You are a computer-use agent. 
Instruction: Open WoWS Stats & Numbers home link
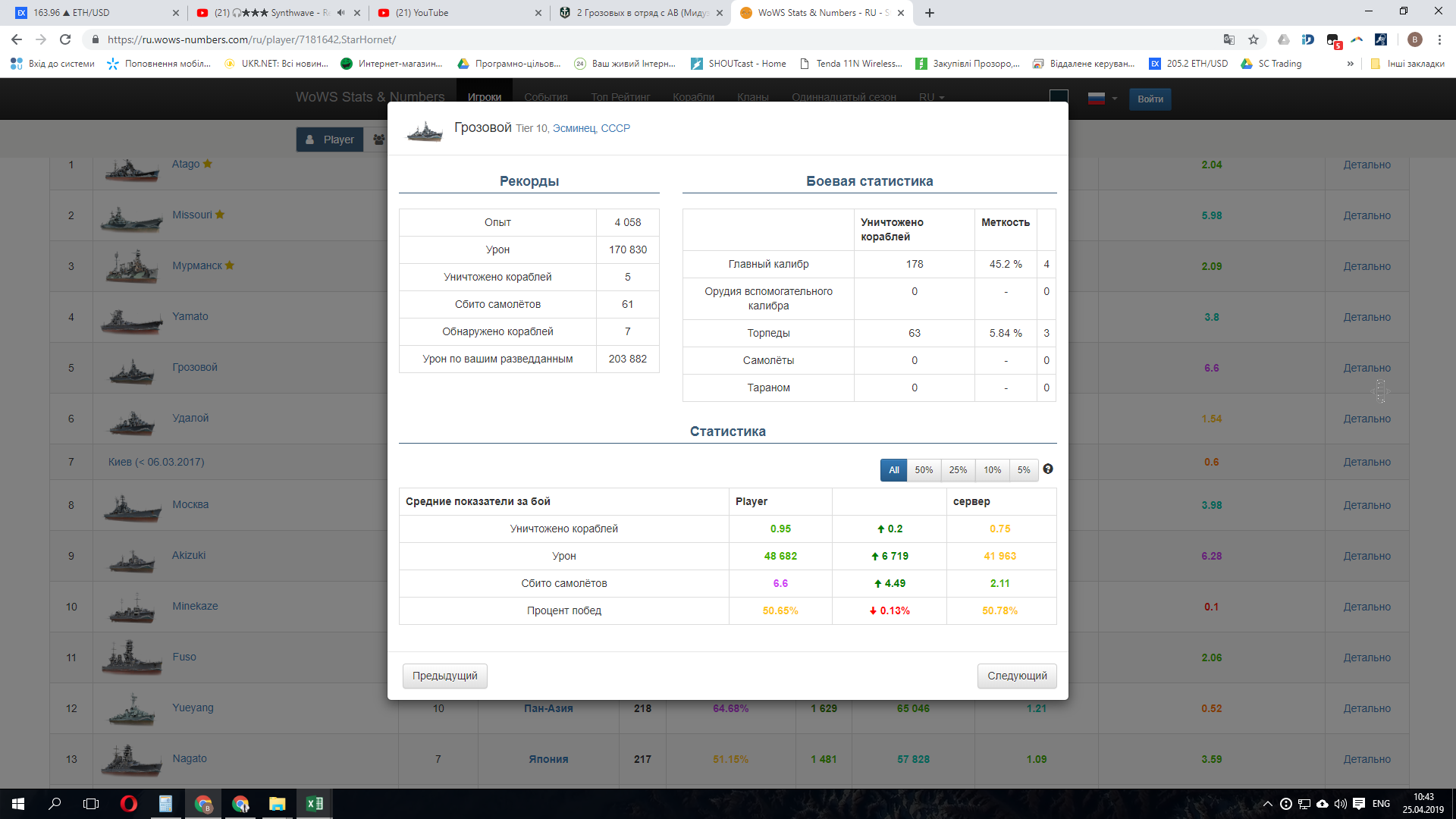pos(370,97)
